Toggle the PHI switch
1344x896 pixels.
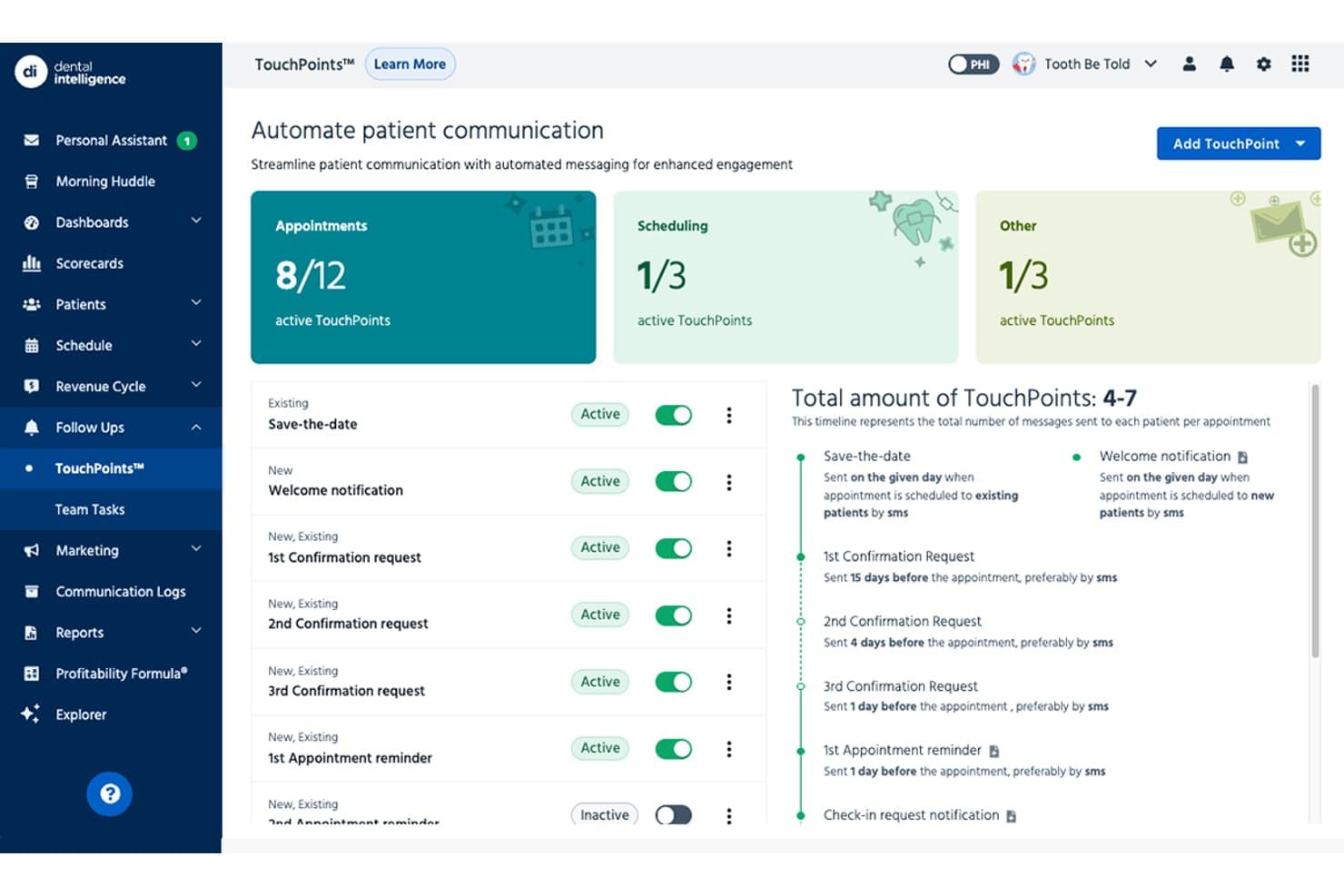coord(973,64)
